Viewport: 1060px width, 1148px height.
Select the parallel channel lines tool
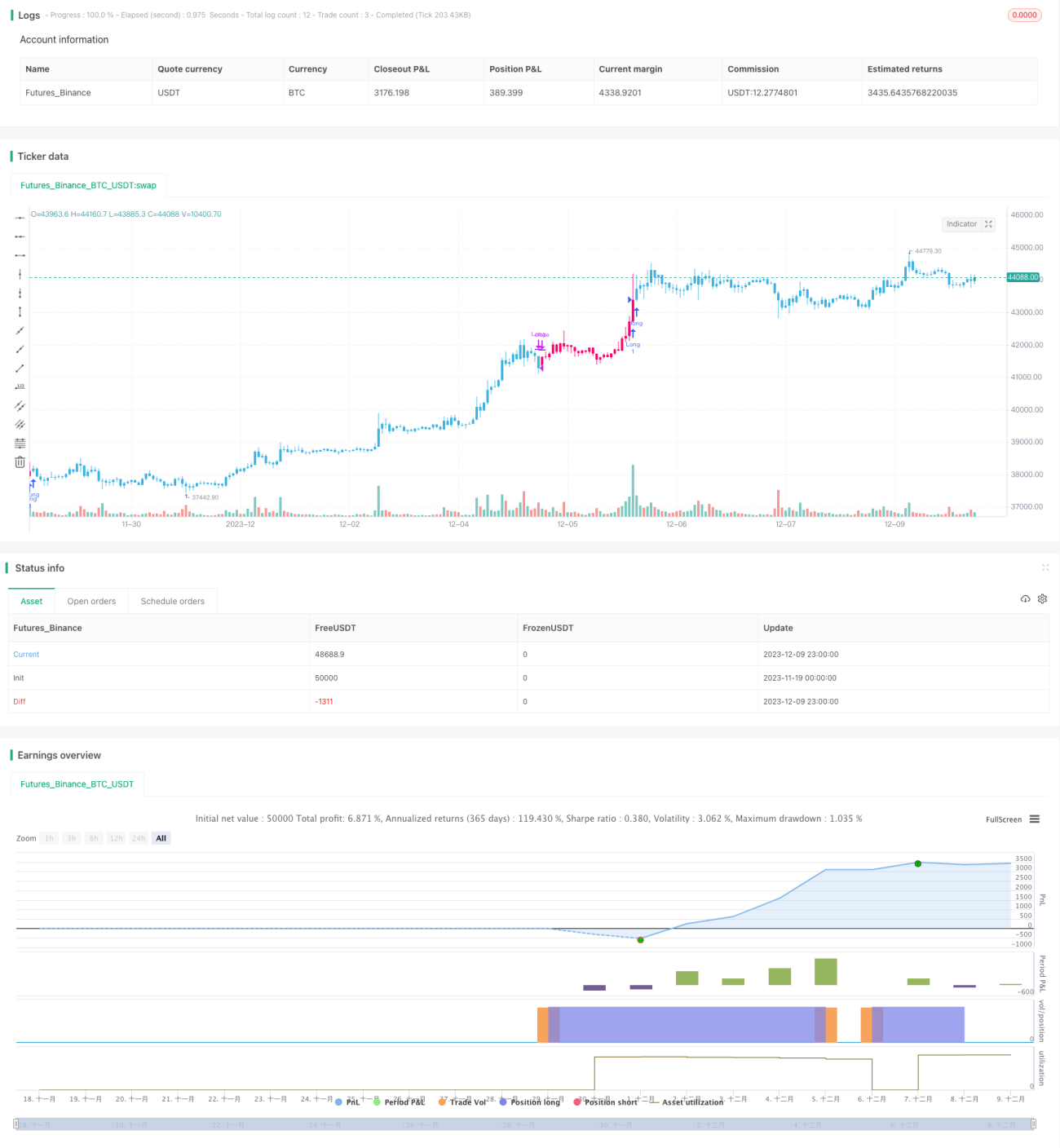click(20, 405)
